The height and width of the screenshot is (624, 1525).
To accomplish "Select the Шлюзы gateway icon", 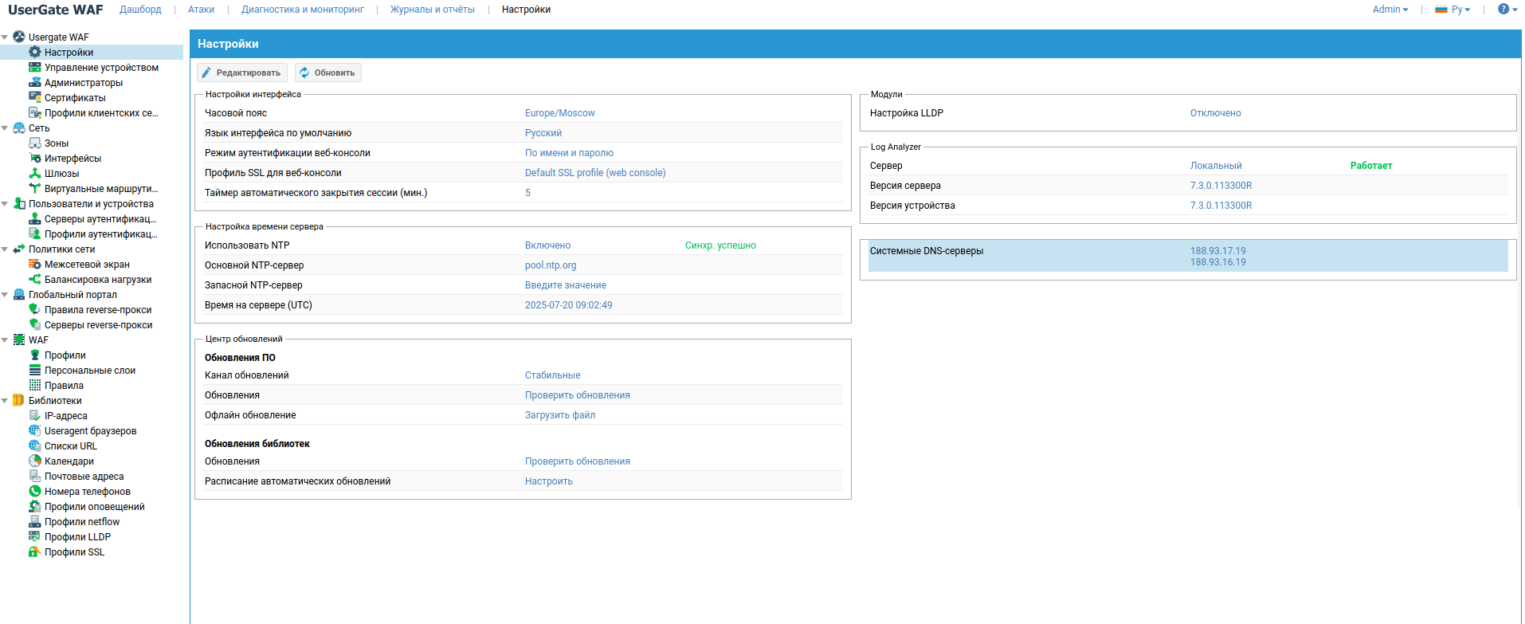I will [x=35, y=173].
